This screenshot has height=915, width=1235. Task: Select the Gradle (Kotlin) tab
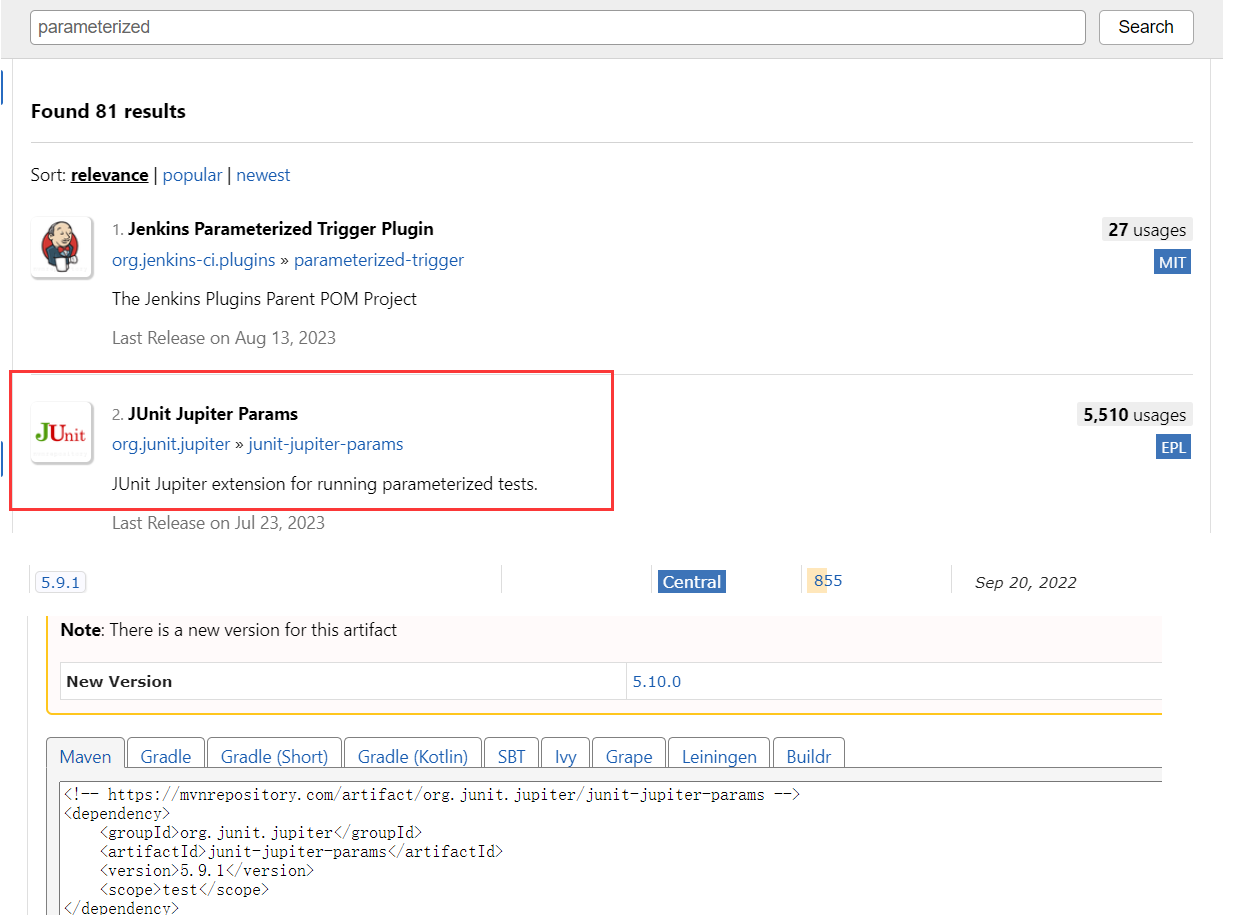(413, 756)
